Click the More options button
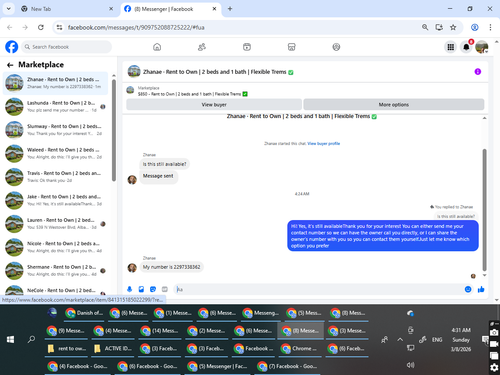Image resolution: width=500 pixels, height=375 pixels. tap(394, 105)
